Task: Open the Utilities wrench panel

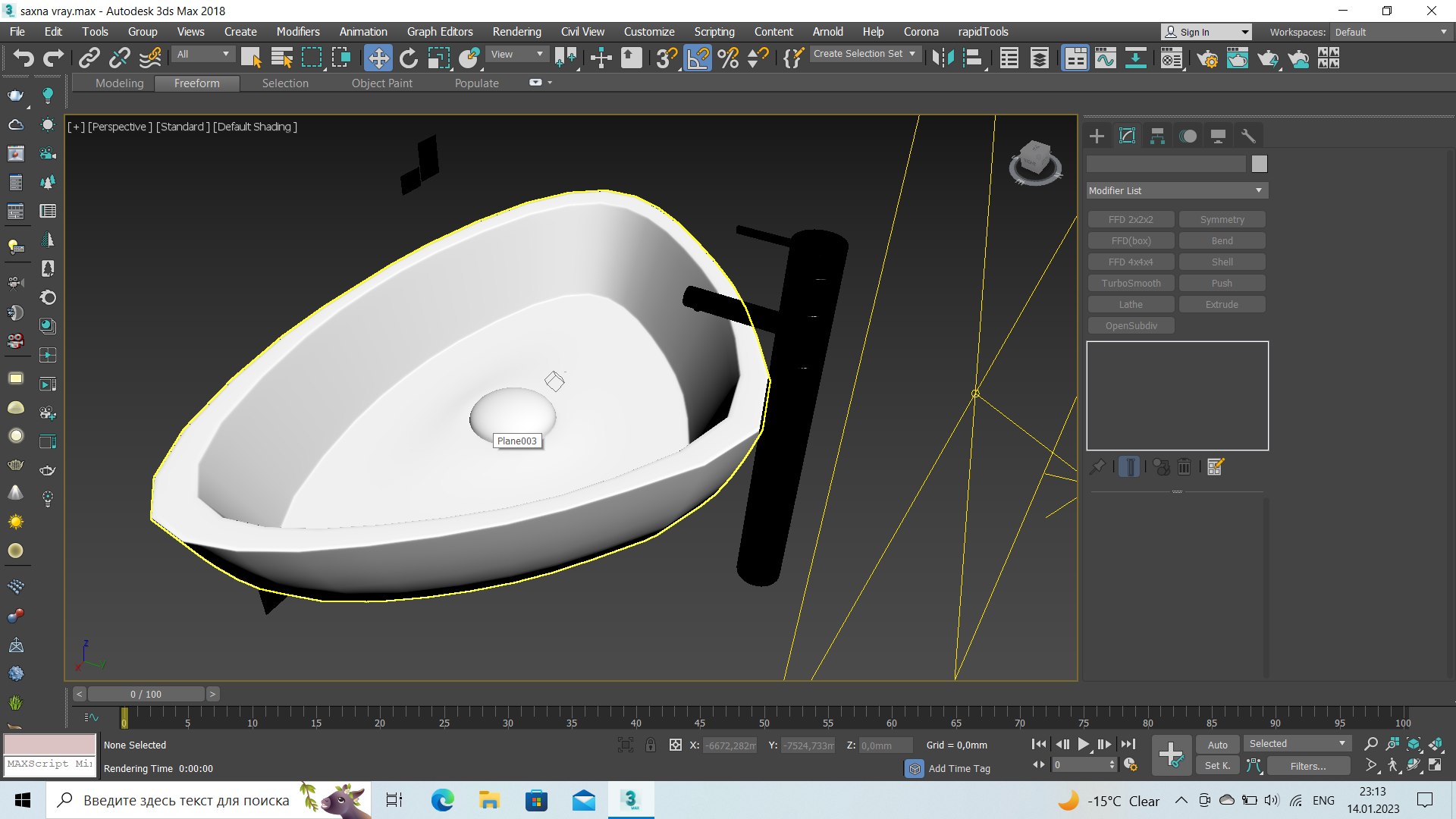Action: click(1248, 136)
